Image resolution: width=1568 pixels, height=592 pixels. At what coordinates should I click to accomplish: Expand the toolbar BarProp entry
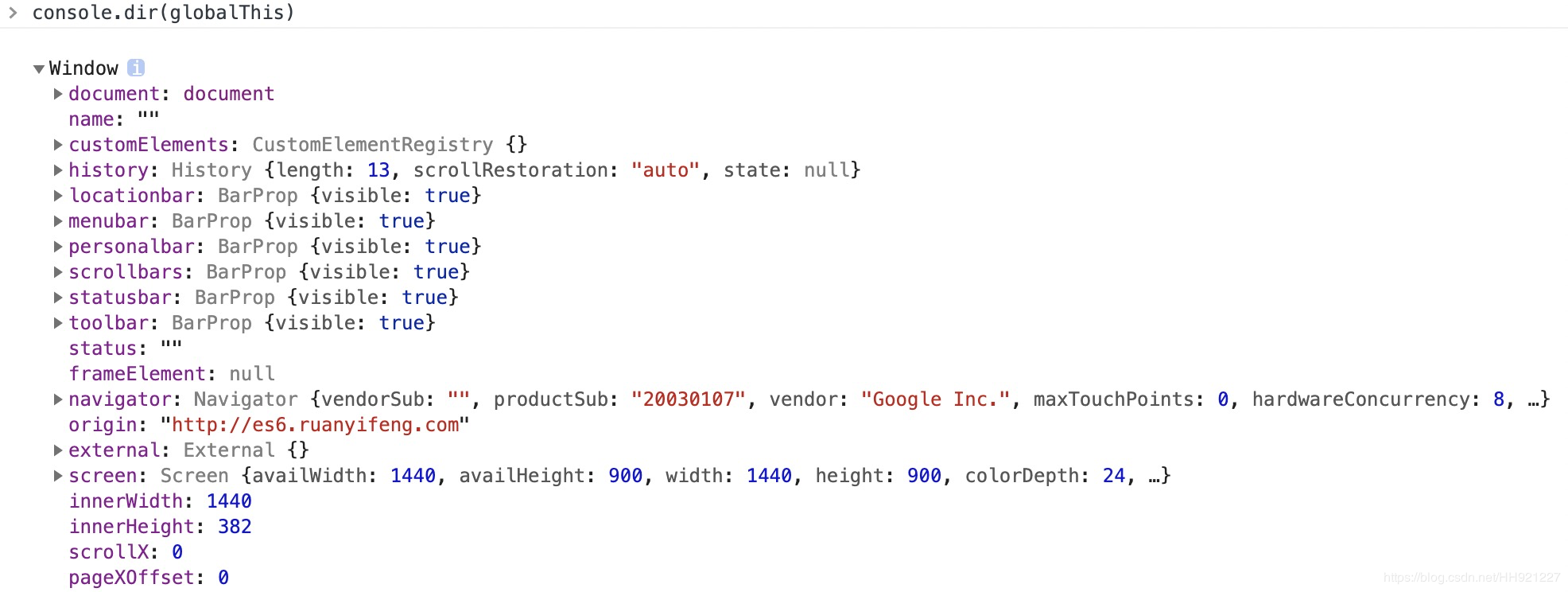(x=58, y=323)
